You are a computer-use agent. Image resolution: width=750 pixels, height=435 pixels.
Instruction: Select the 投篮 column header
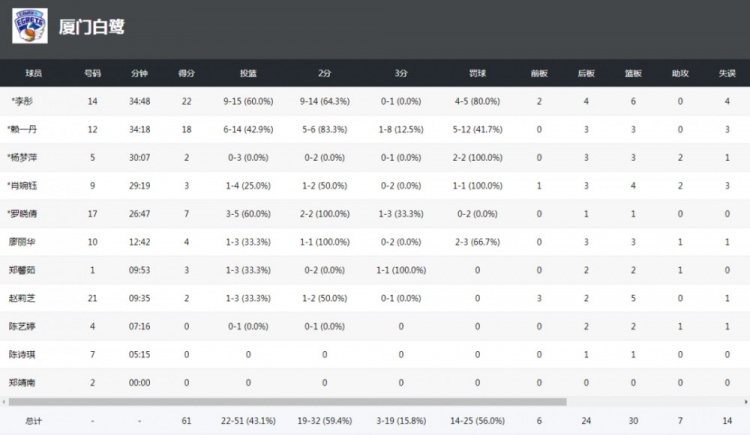pyautogui.click(x=248, y=73)
